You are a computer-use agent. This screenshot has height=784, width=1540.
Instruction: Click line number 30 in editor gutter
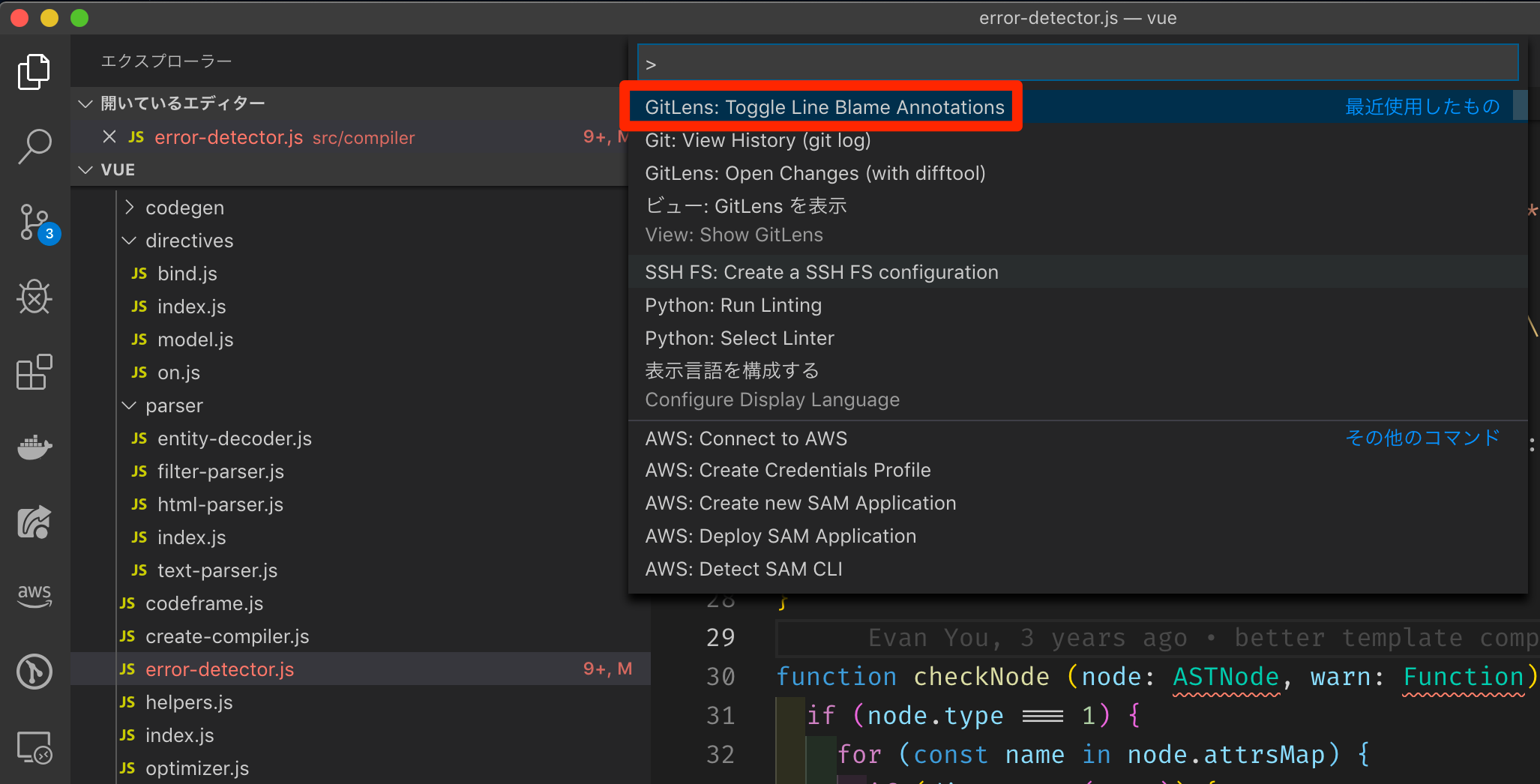(720, 677)
